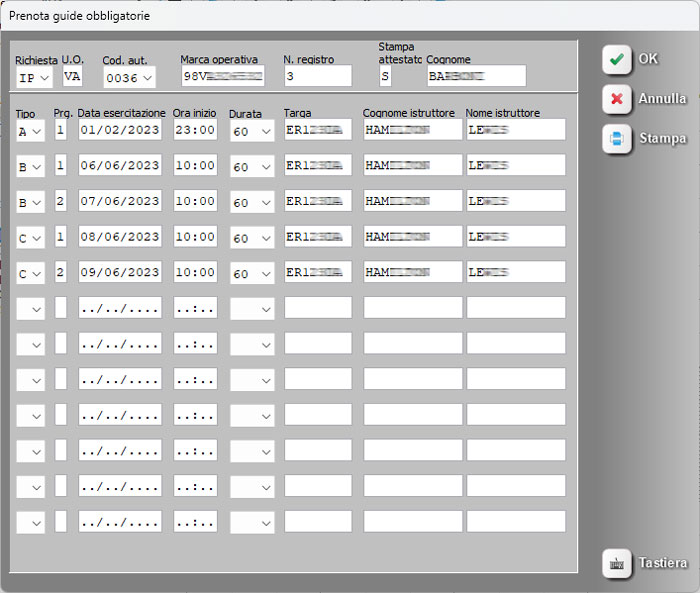
Task: Click the red X Annulla icon
Action: pos(617,99)
